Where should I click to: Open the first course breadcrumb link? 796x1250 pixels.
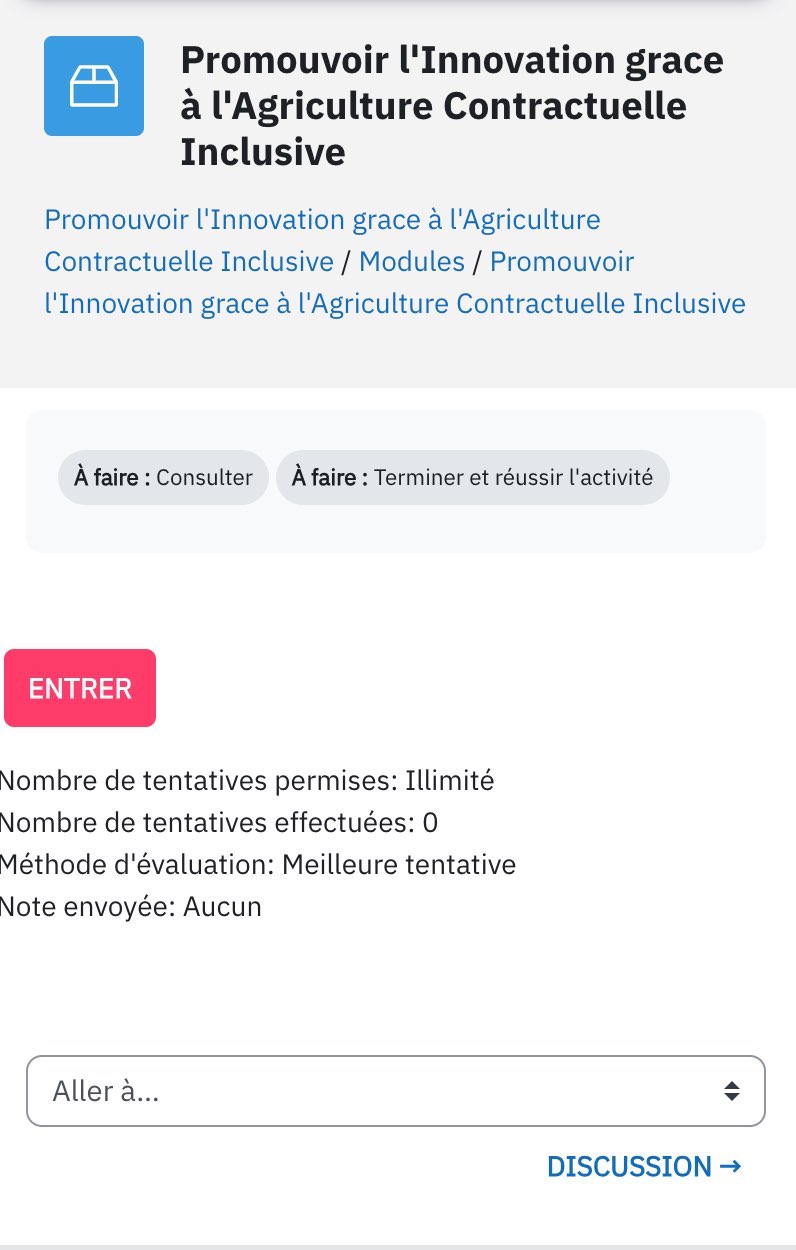pos(322,241)
